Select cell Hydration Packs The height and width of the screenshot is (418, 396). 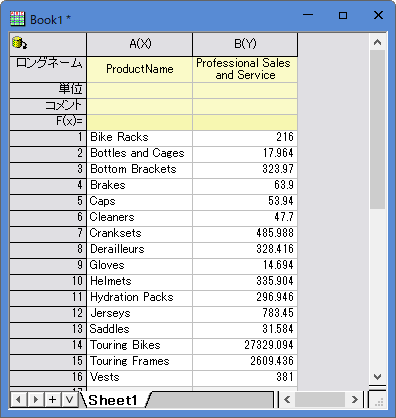coord(140,298)
